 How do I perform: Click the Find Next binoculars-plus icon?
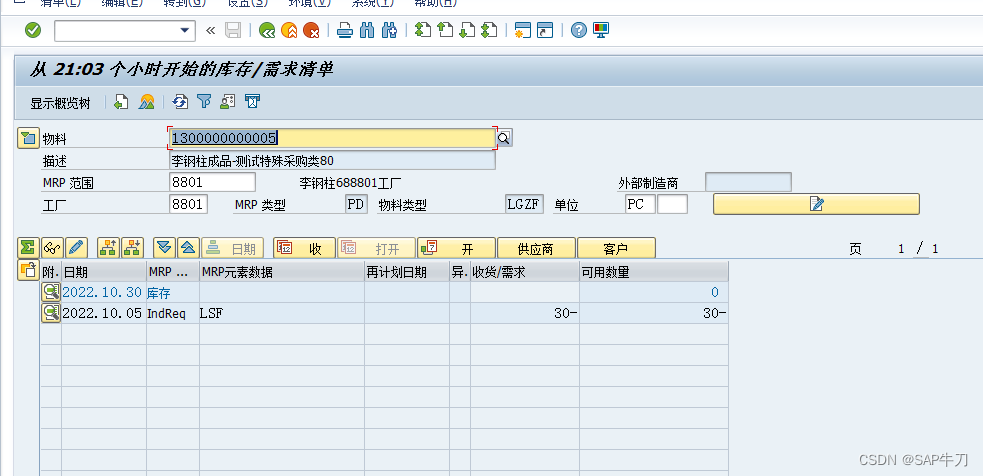pos(389,30)
